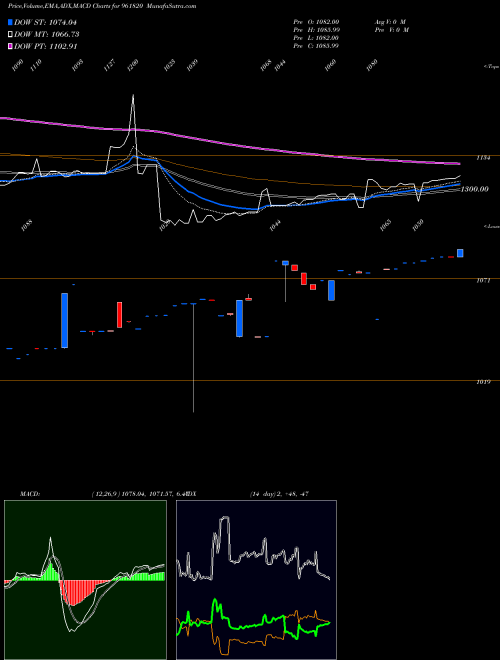This screenshot has height=660, width=500.
Task: Click the white DOW MT legend swatch
Action: [x=10, y=35]
